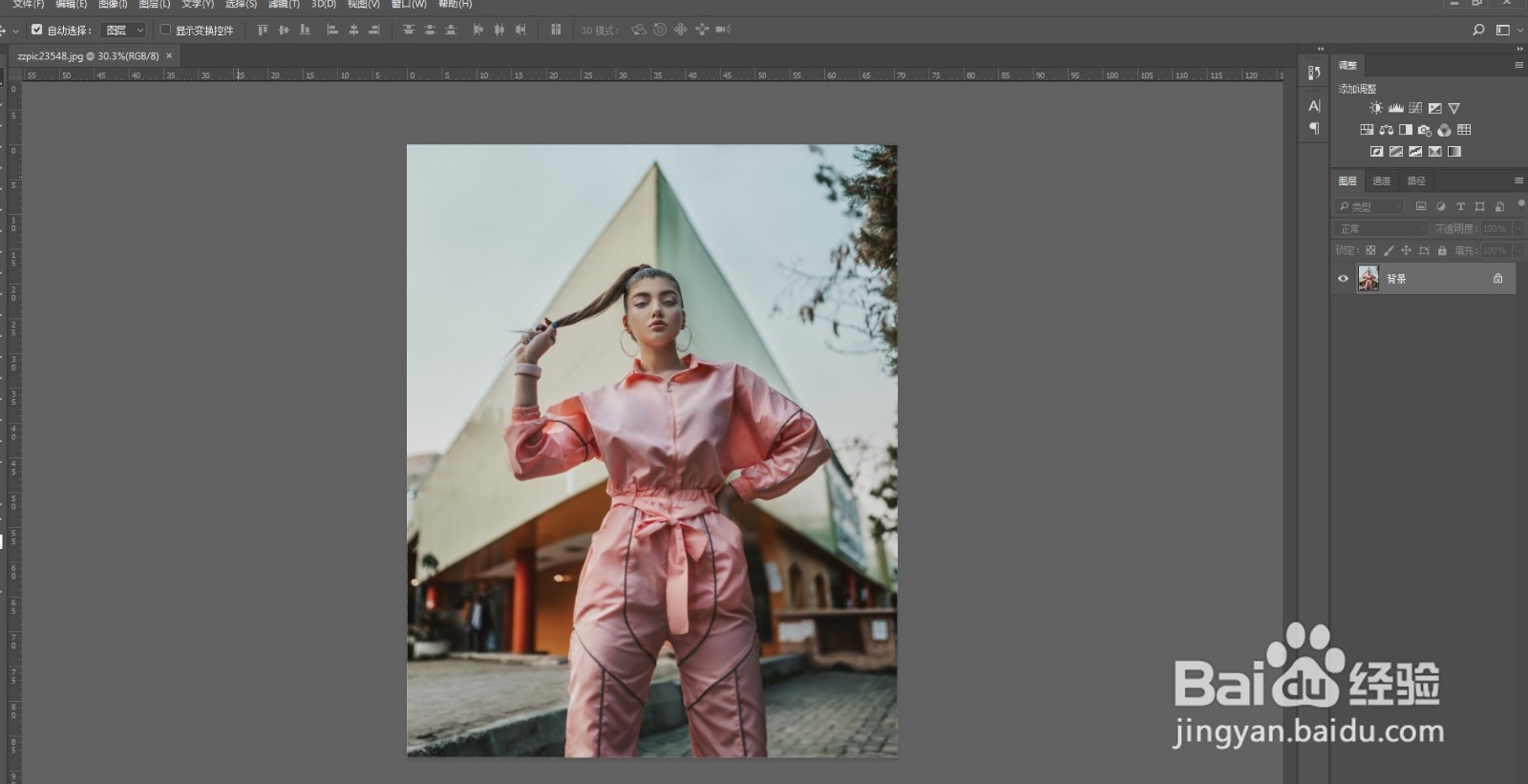Image resolution: width=1528 pixels, height=784 pixels.
Task: Select 3D roll camera mode icon
Action: (660, 30)
